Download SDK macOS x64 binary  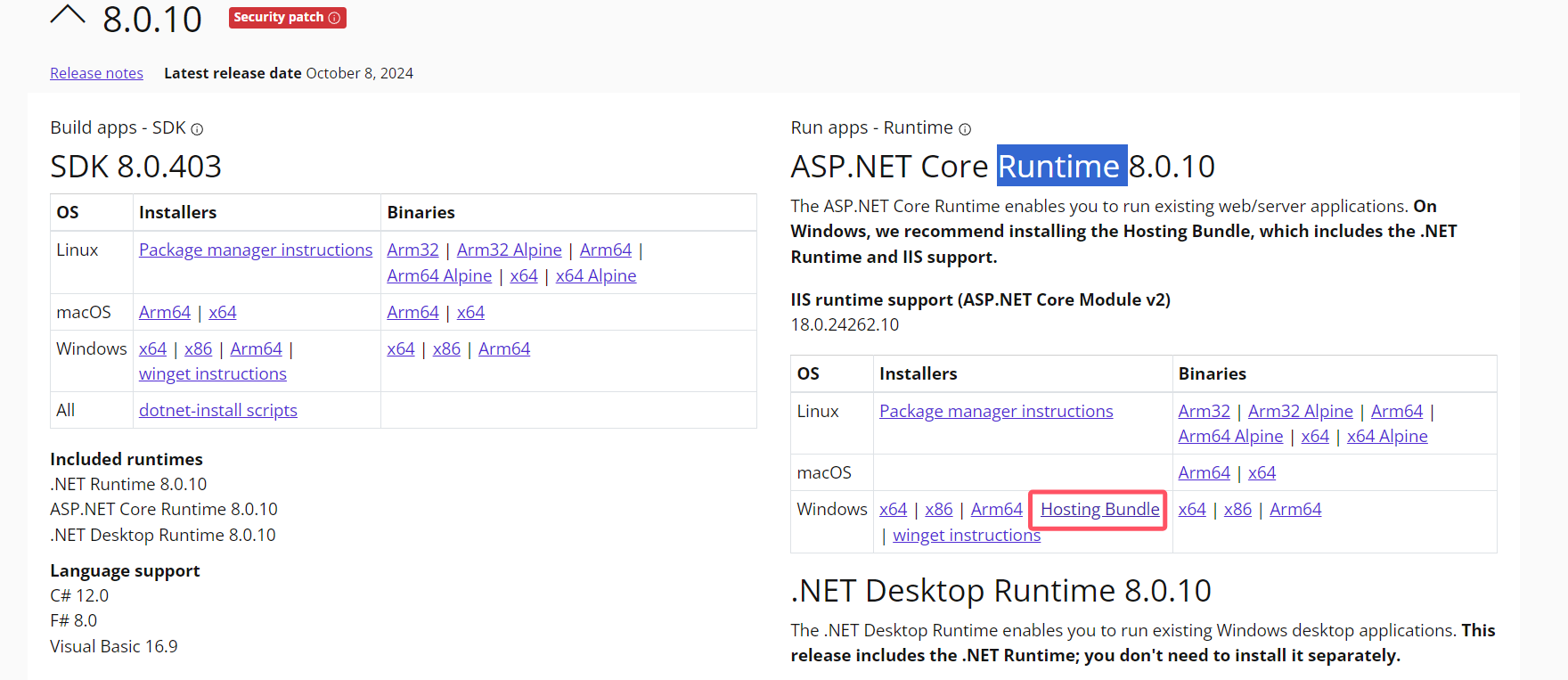click(470, 312)
